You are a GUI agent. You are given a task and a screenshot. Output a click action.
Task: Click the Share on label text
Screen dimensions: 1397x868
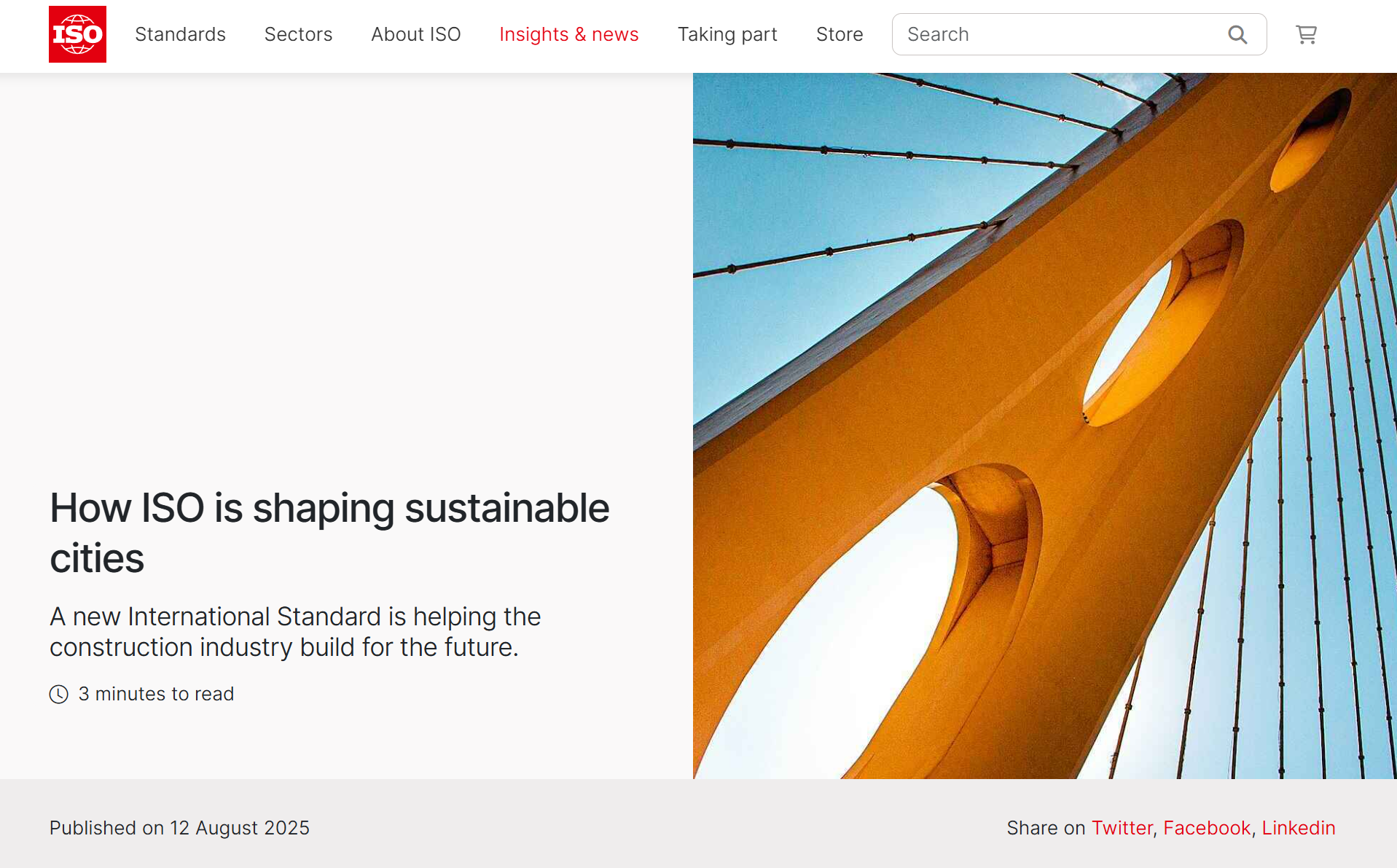(x=1046, y=828)
